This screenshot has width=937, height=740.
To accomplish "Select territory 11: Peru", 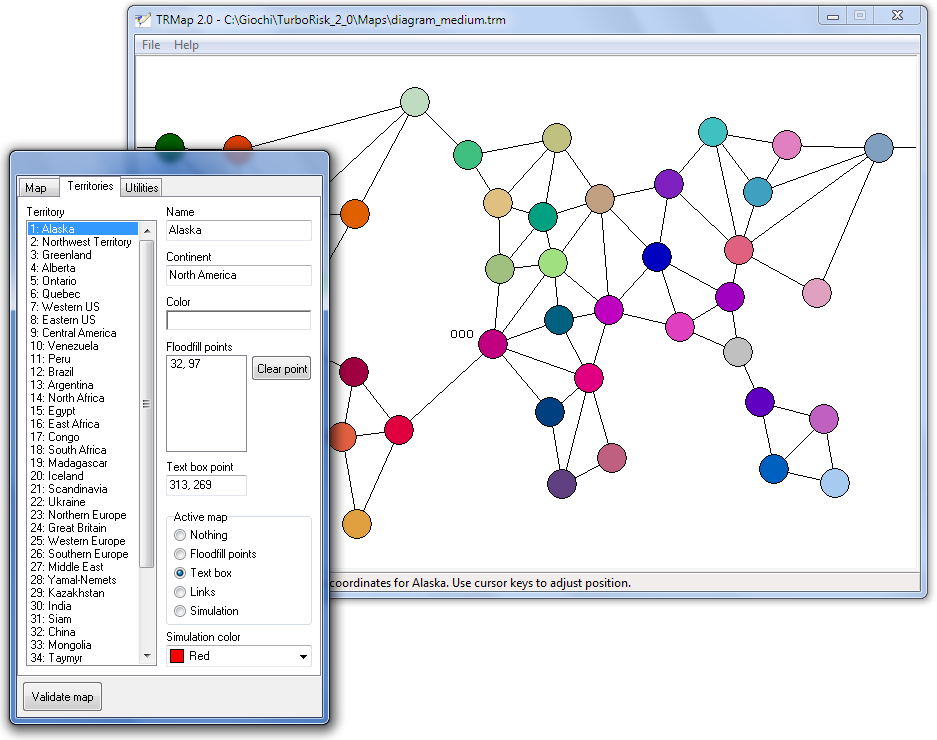I will pyautogui.click(x=83, y=359).
